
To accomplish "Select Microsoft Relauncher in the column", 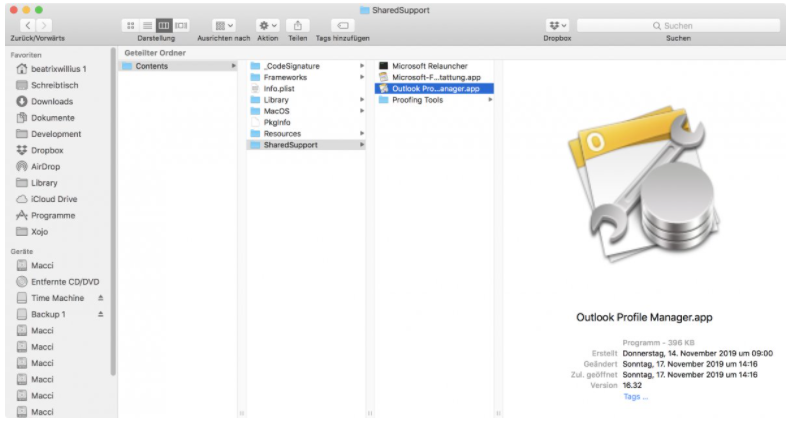I will pos(429,66).
